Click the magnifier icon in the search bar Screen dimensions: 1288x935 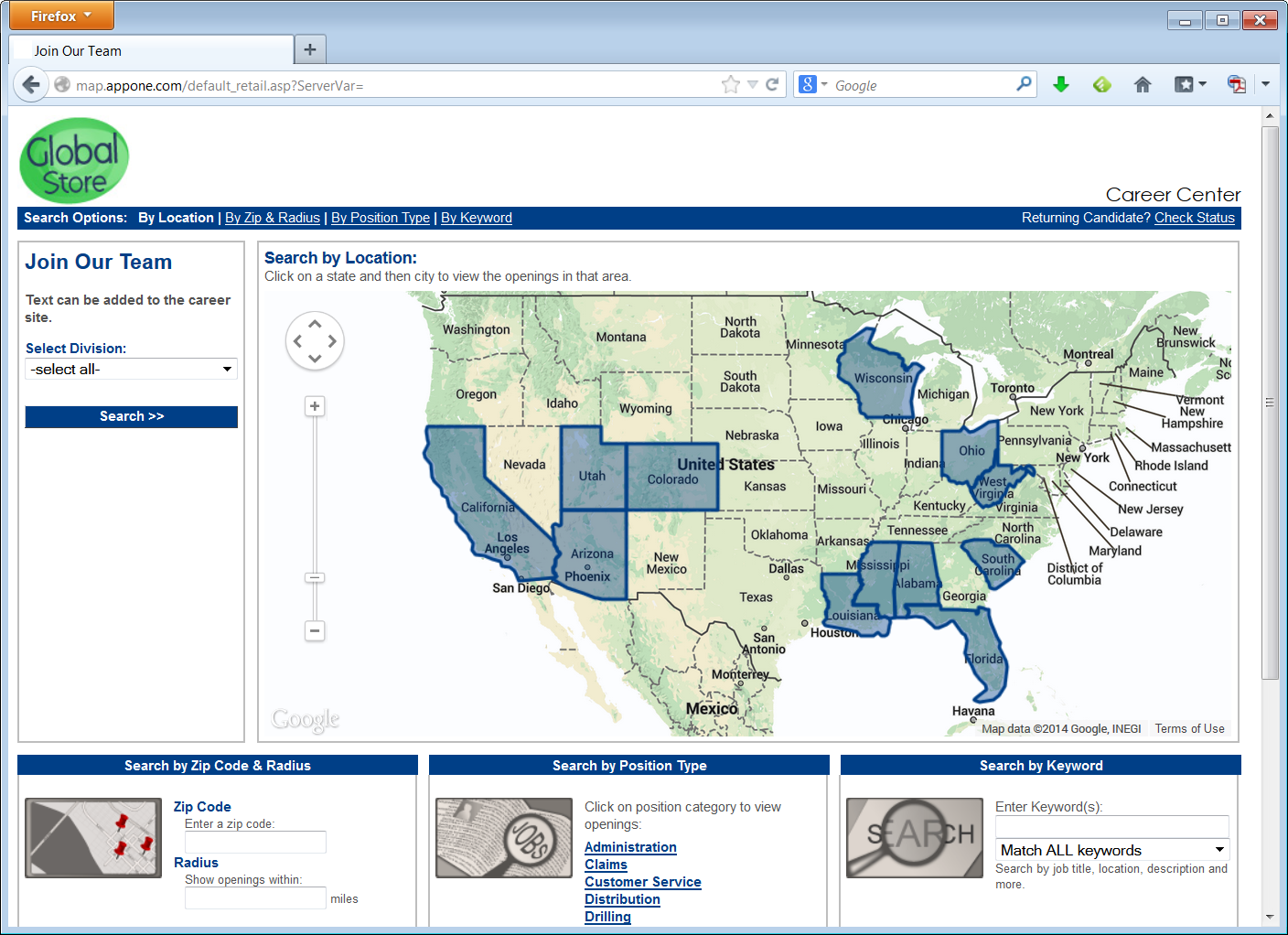coord(1024,84)
